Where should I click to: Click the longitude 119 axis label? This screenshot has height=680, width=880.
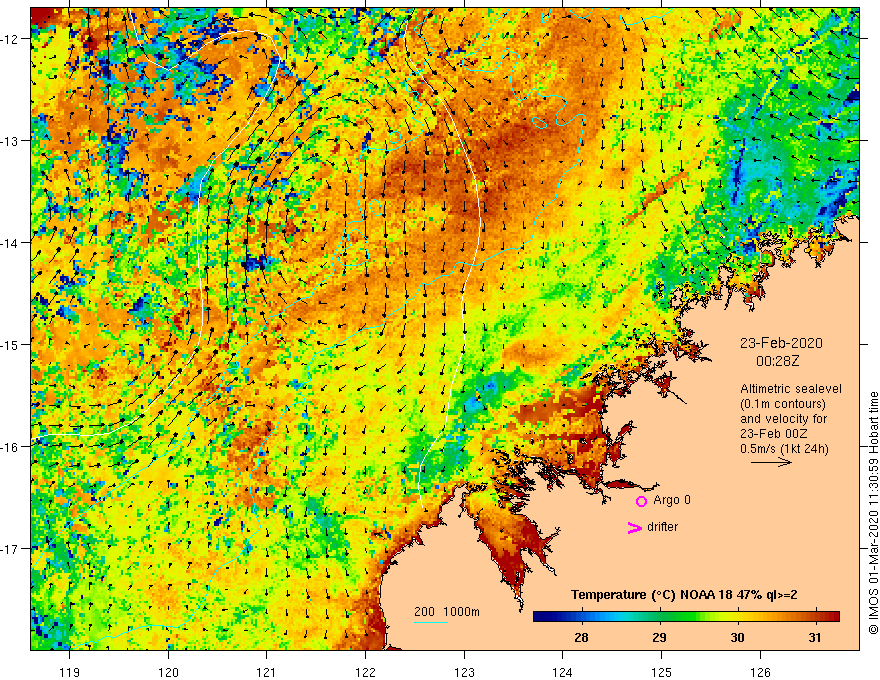point(69,672)
